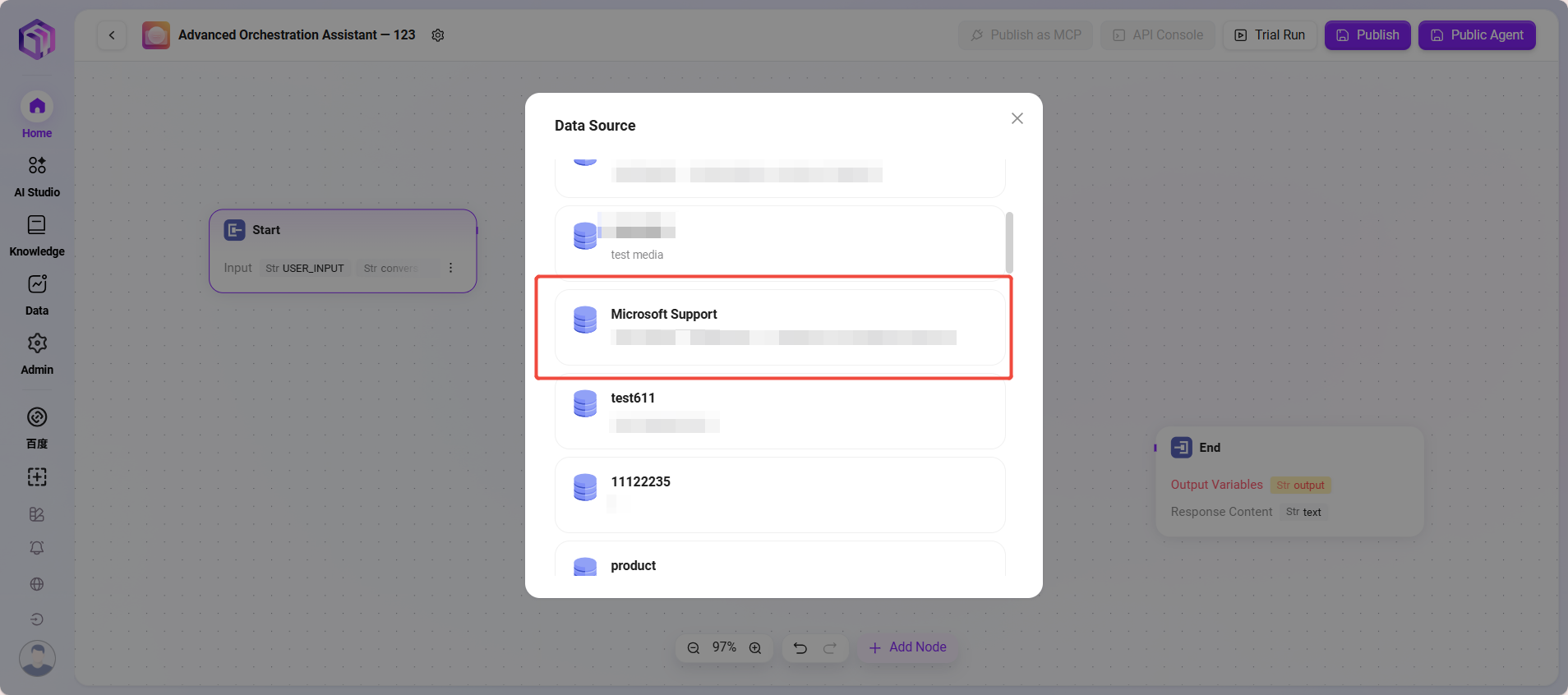1568x695 pixels.
Task: Zoom in the canvas
Action: coord(755,648)
